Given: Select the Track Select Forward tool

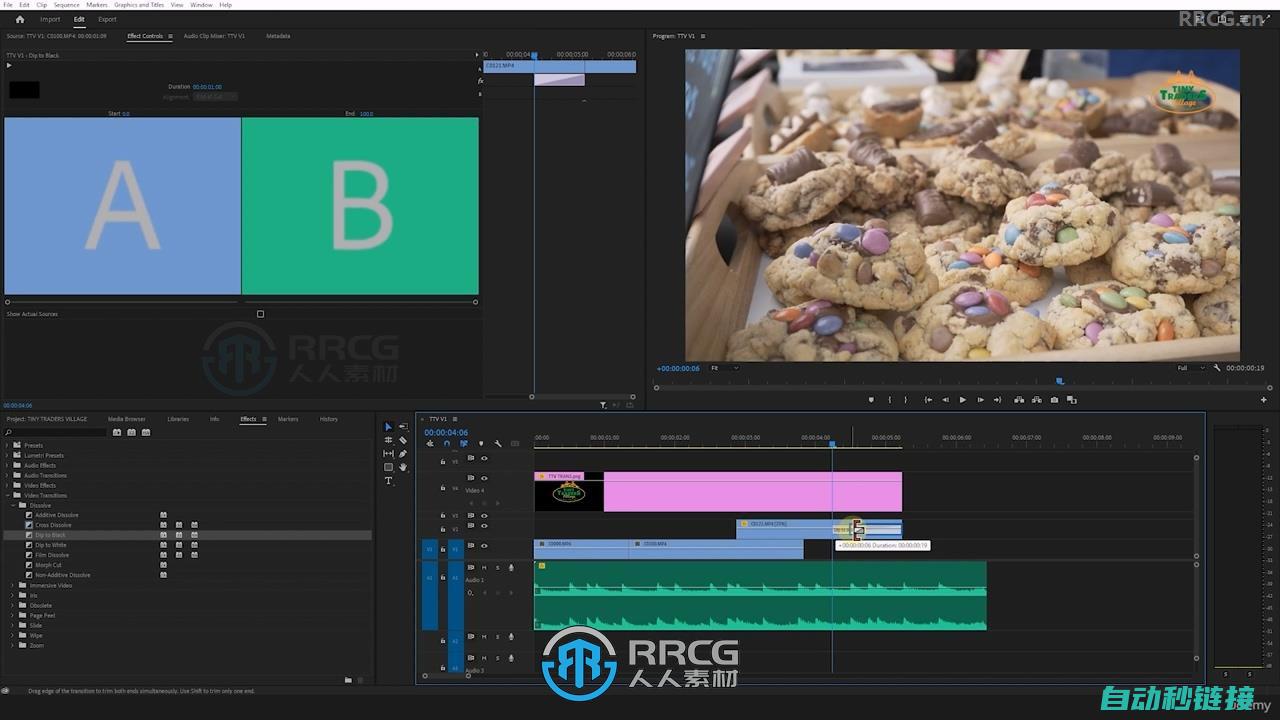Looking at the screenshot, I should tap(403, 427).
